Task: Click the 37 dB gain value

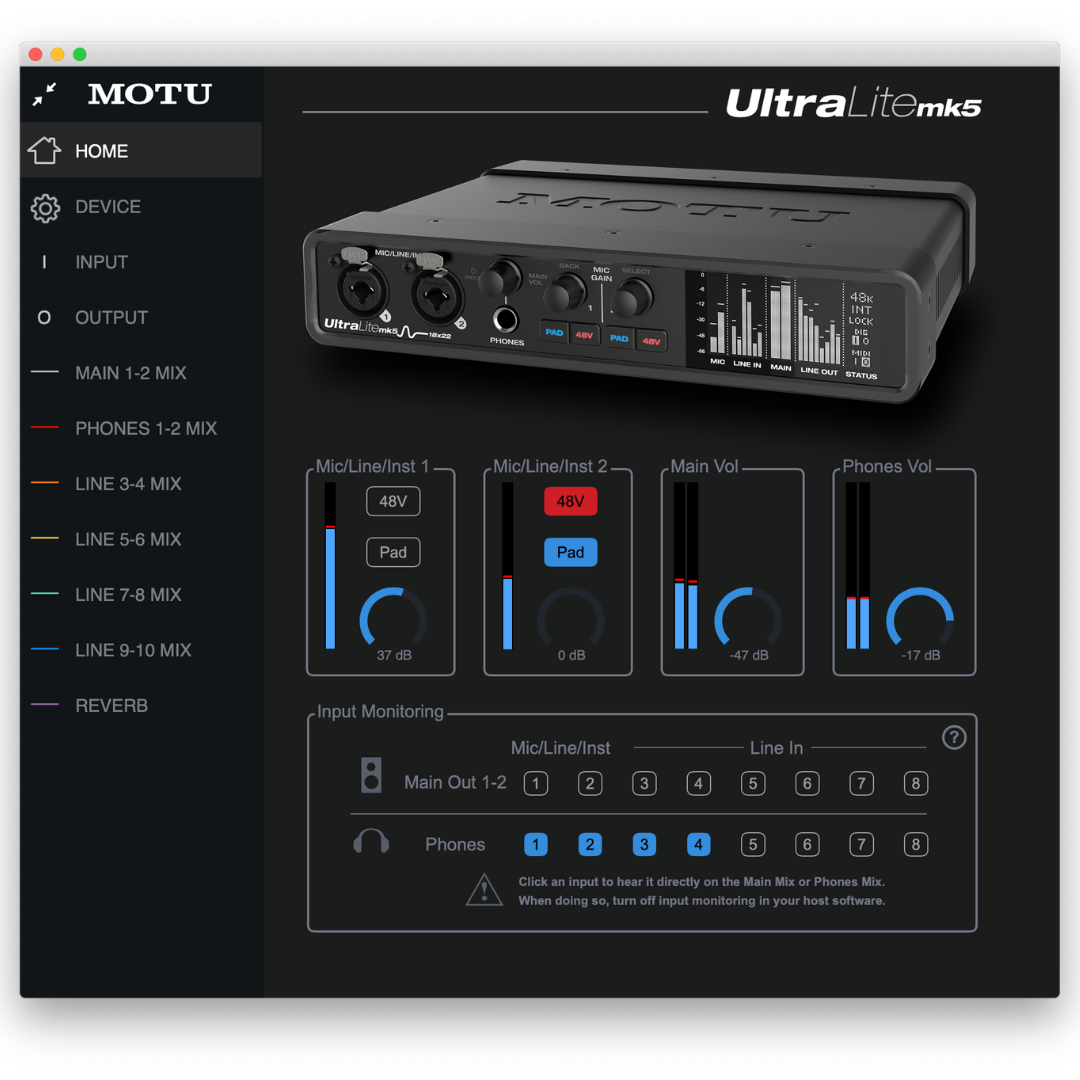Action: coord(394,655)
